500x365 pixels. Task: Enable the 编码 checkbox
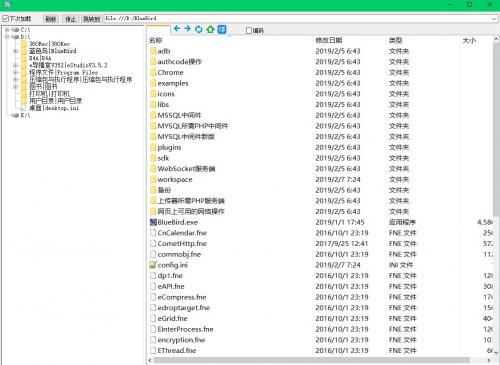pyautogui.click(x=249, y=31)
